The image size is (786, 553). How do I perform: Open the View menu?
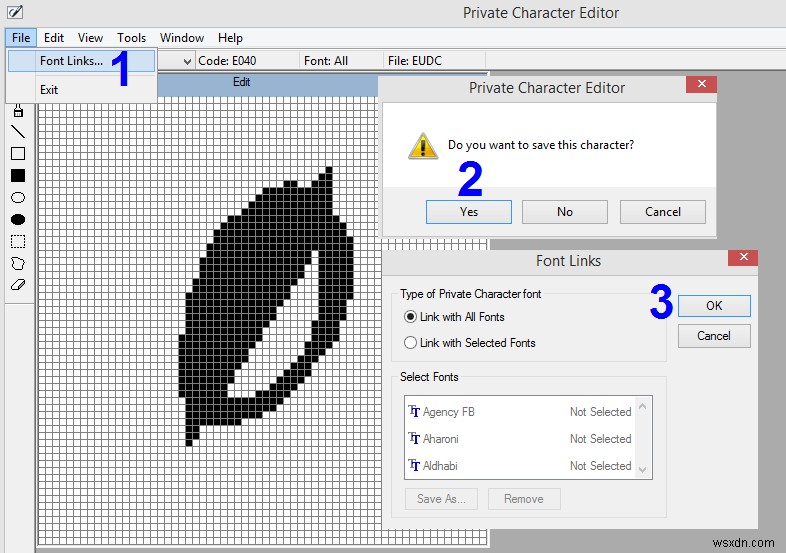pos(90,38)
